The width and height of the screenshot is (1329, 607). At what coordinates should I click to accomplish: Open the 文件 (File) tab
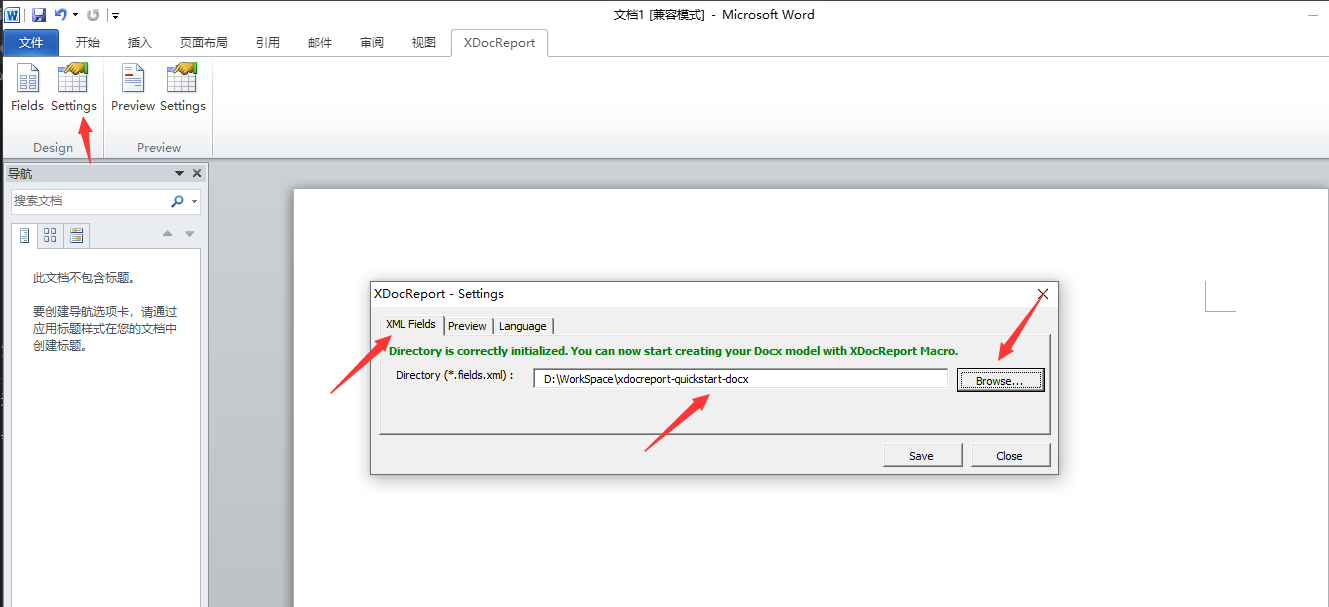(x=31, y=43)
